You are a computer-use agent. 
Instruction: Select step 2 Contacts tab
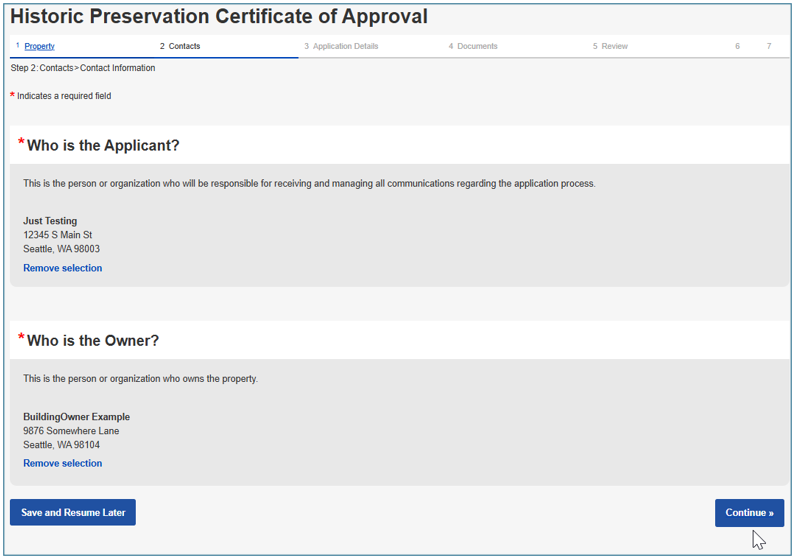click(183, 46)
